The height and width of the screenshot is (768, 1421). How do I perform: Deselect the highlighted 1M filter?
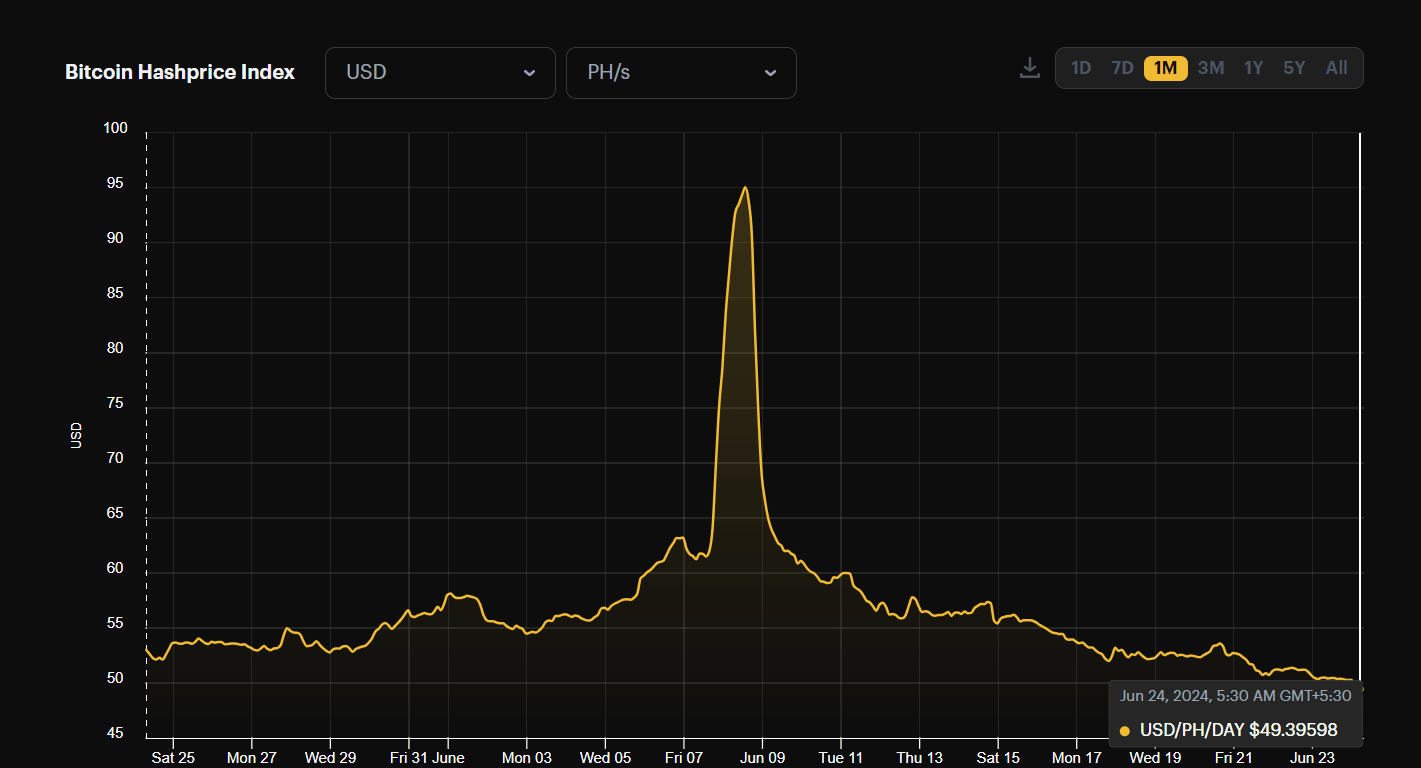coord(1165,67)
